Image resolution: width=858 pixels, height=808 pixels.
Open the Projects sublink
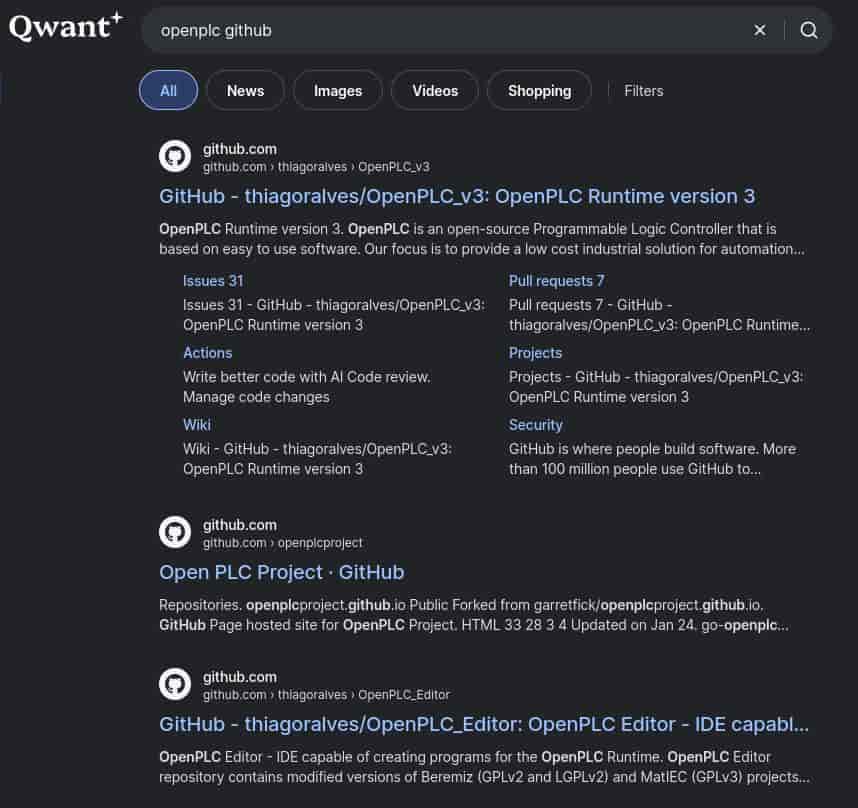[x=535, y=353]
